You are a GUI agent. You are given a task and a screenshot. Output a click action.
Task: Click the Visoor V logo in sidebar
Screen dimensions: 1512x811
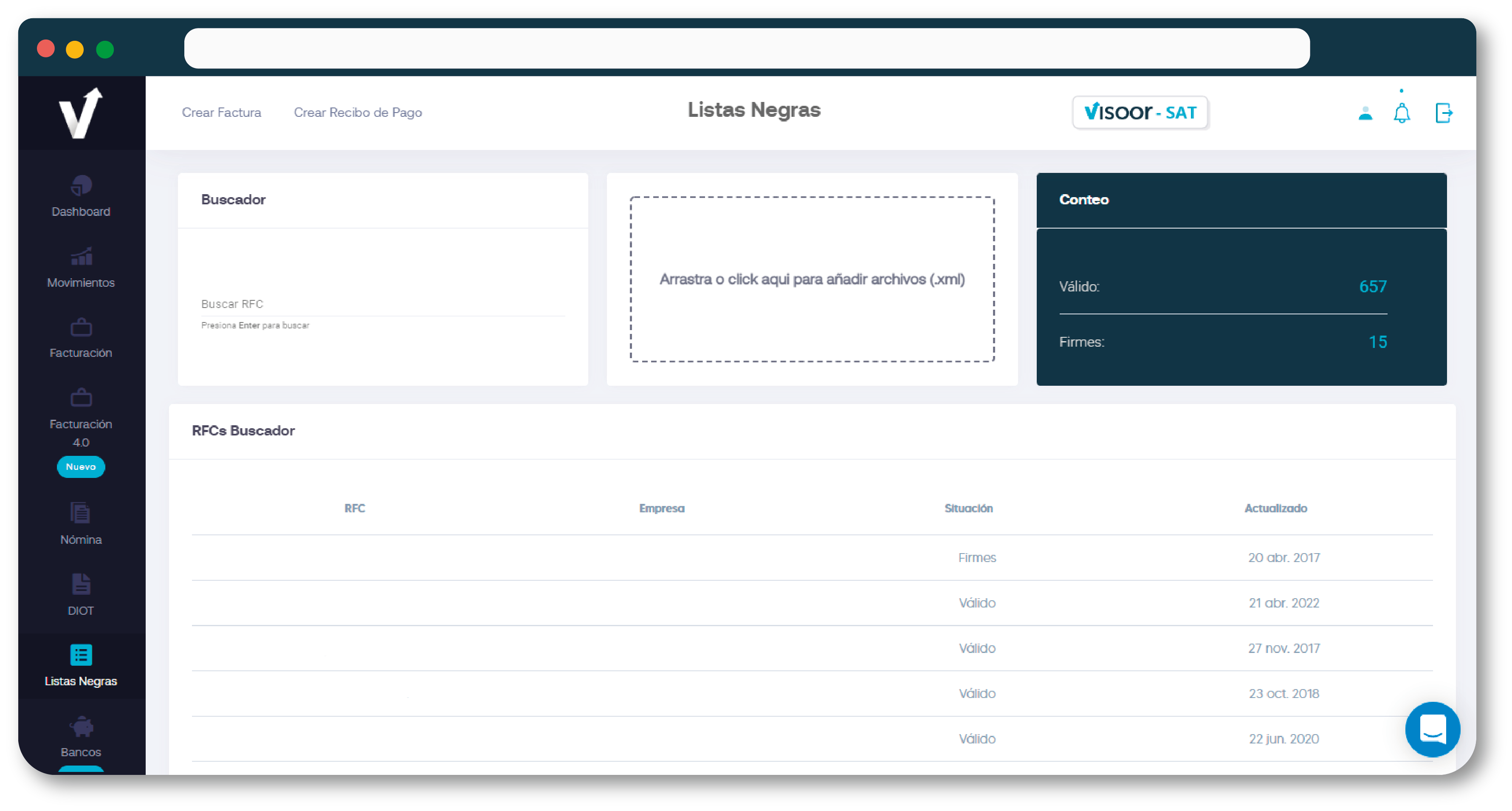tap(81, 113)
